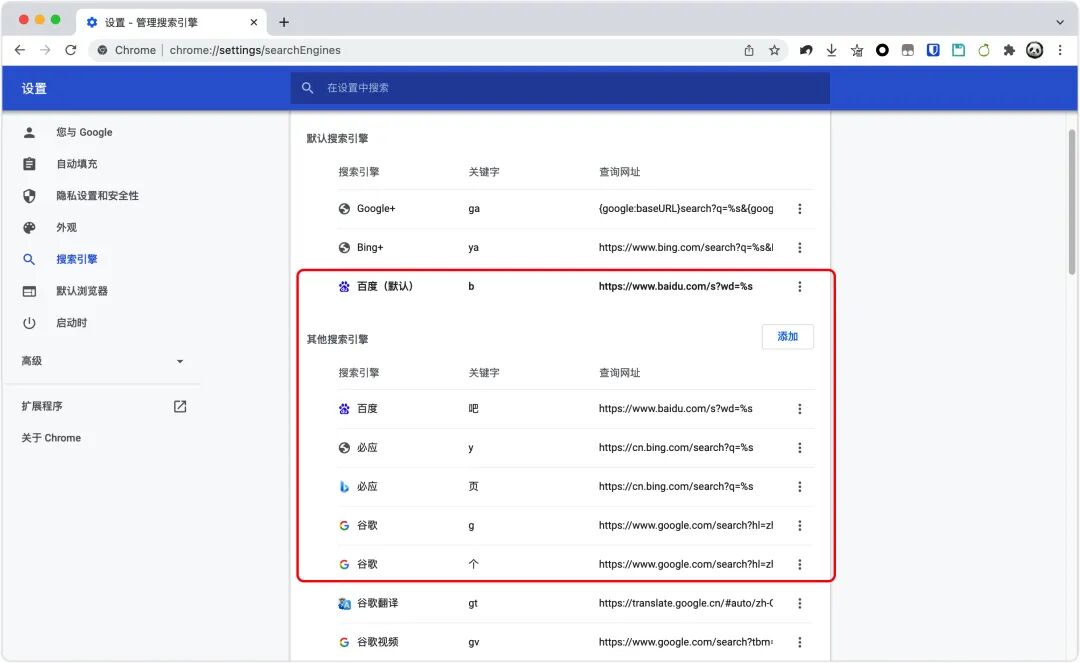Open Chrome's three-dot main menu
Viewport: 1080px width, 663px height.
click(x=1060, y=50)
